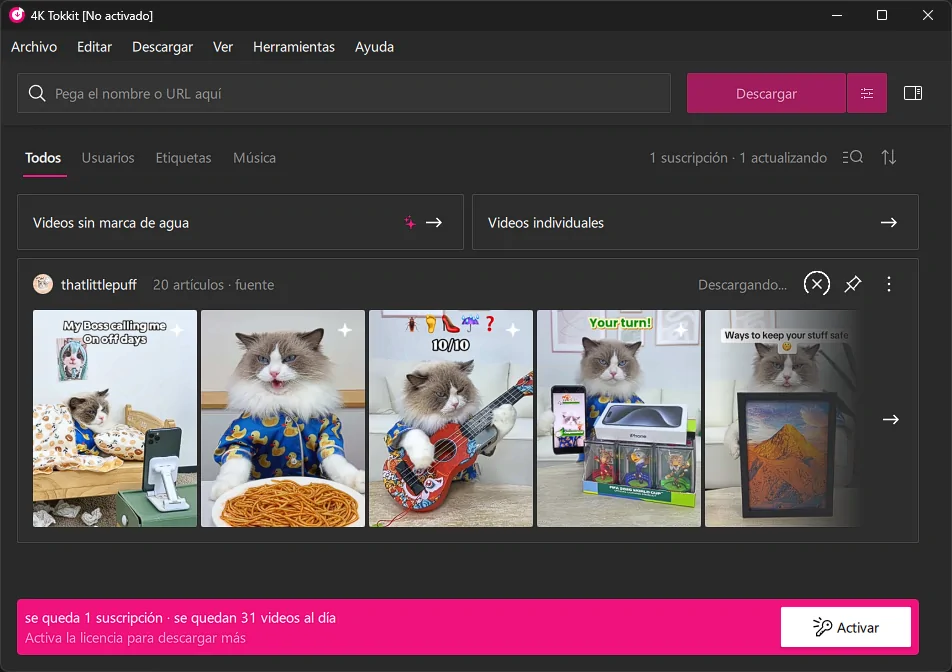Click sparkle icon on 'Your turn!' thumbnail

(x=681, y=330)
